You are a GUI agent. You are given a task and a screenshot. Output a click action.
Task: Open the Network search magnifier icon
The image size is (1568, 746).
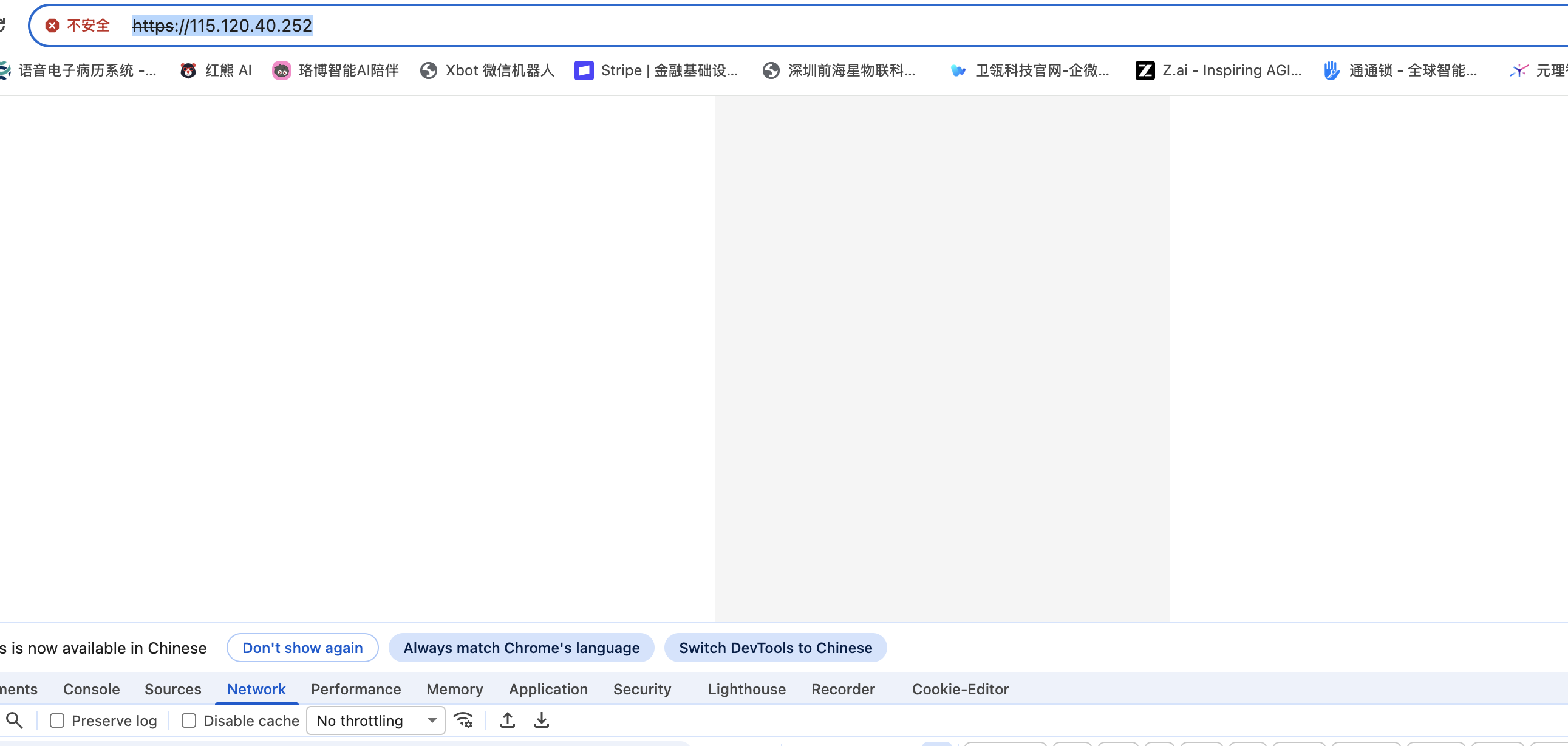[x=15, y=720]
